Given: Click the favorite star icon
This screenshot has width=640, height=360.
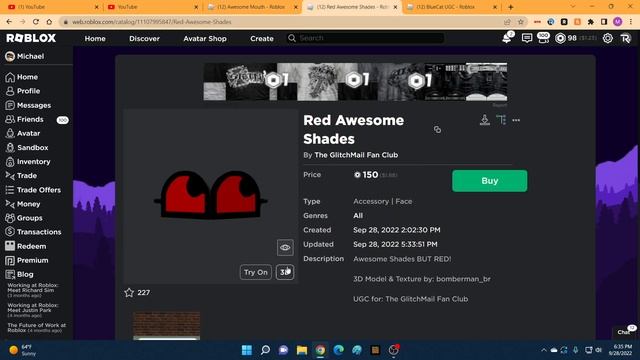Looking at the screenshot, I should pos(129,292).
